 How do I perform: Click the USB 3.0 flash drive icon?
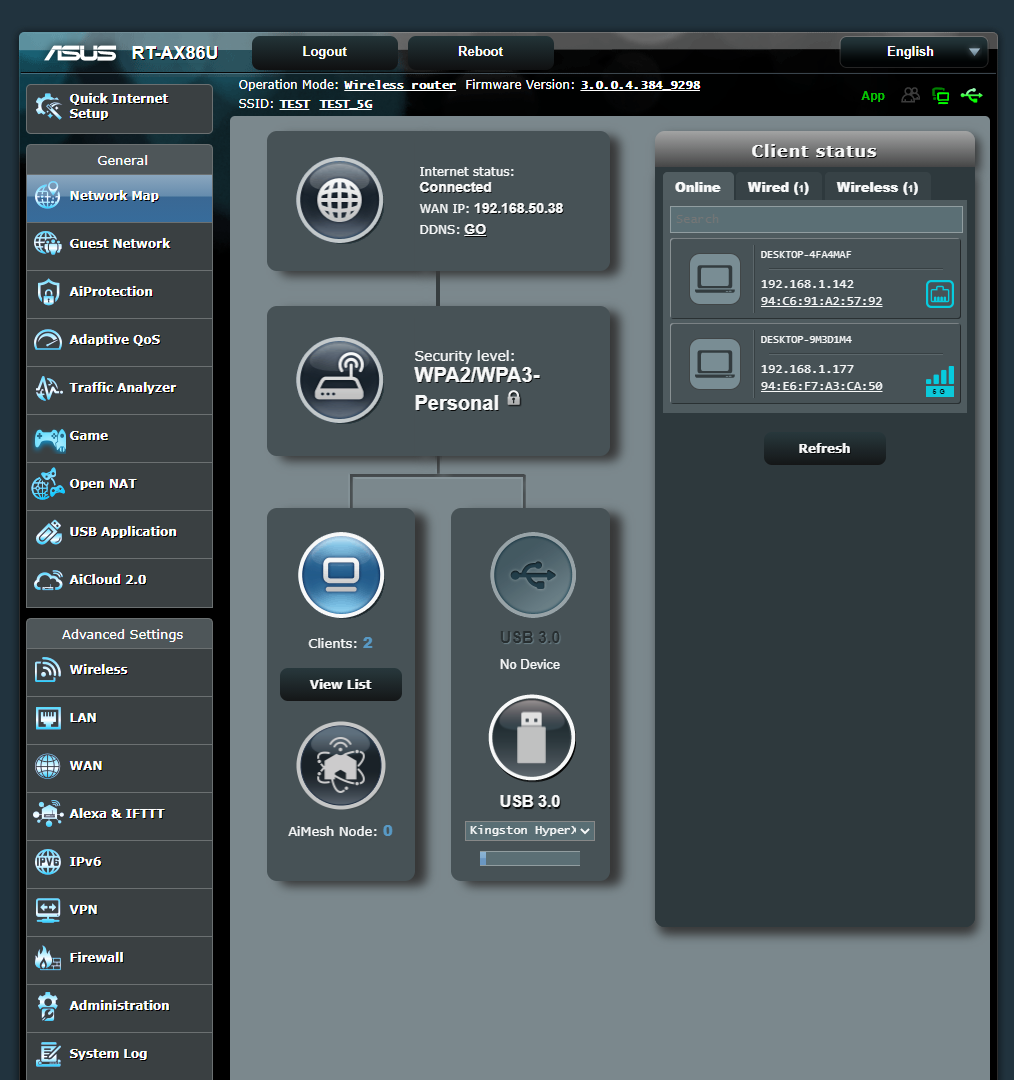(x=531, y=737)
